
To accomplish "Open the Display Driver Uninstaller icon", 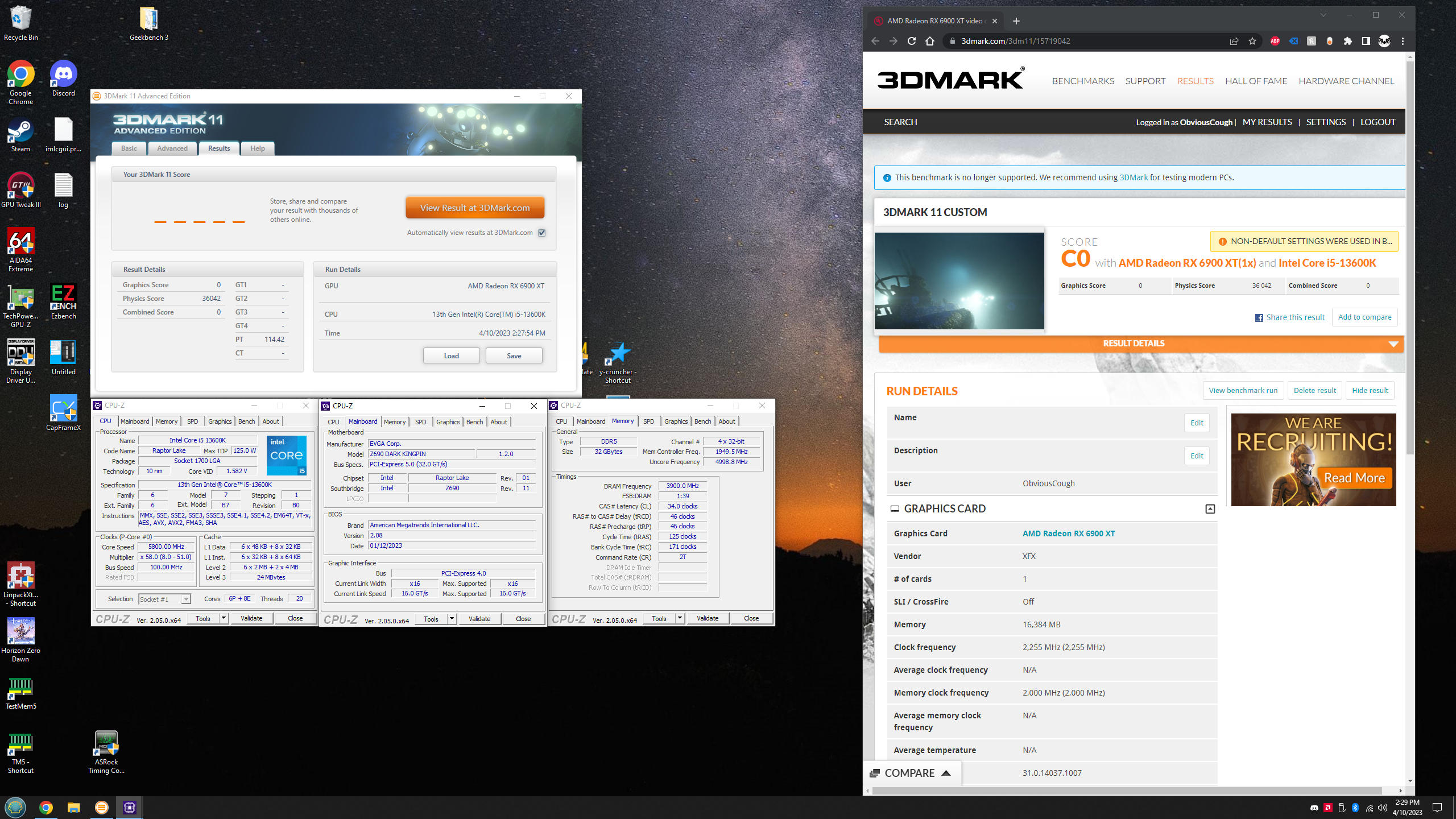I will point(20,361).
